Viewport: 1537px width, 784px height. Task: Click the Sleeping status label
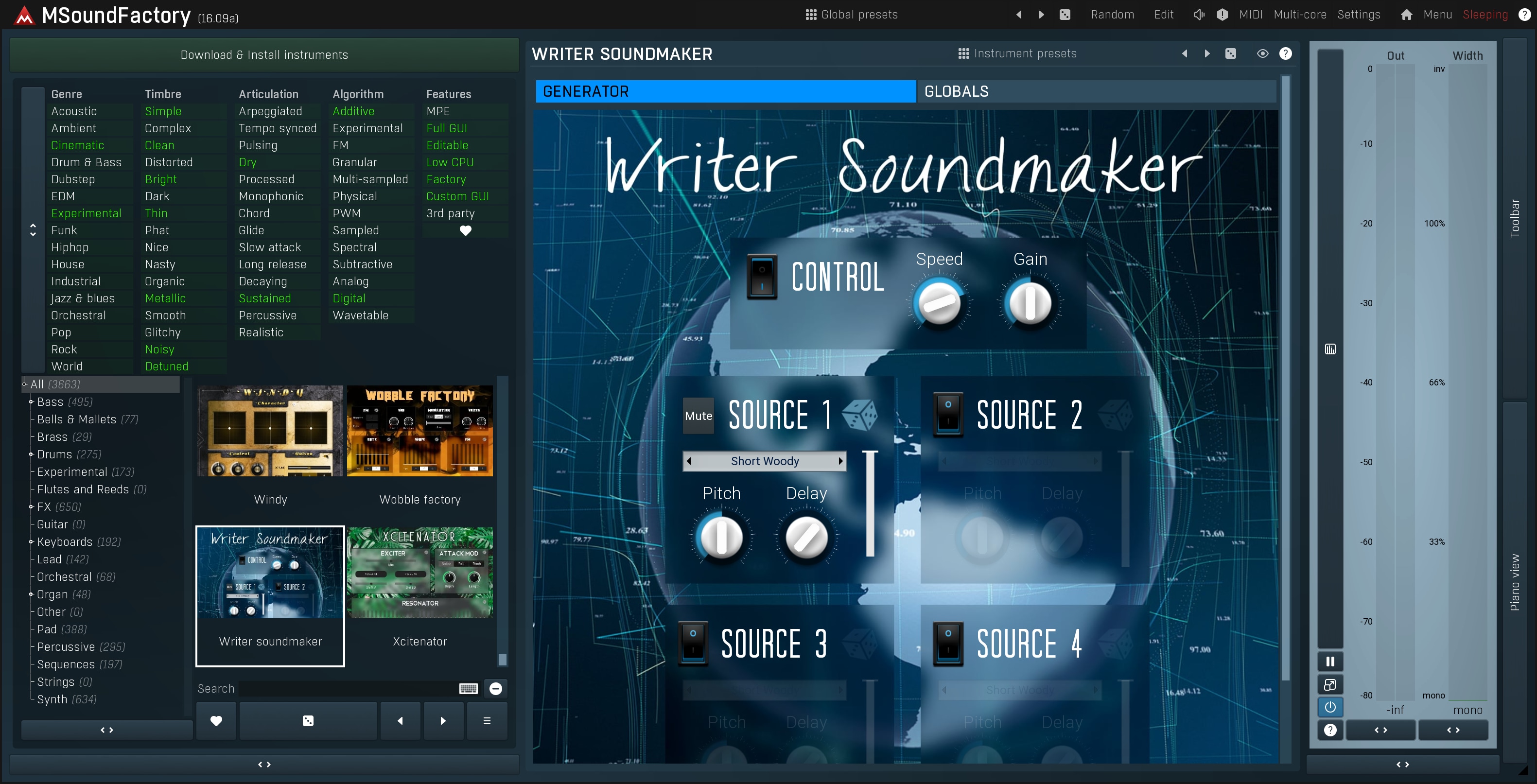pos(1485,14)
